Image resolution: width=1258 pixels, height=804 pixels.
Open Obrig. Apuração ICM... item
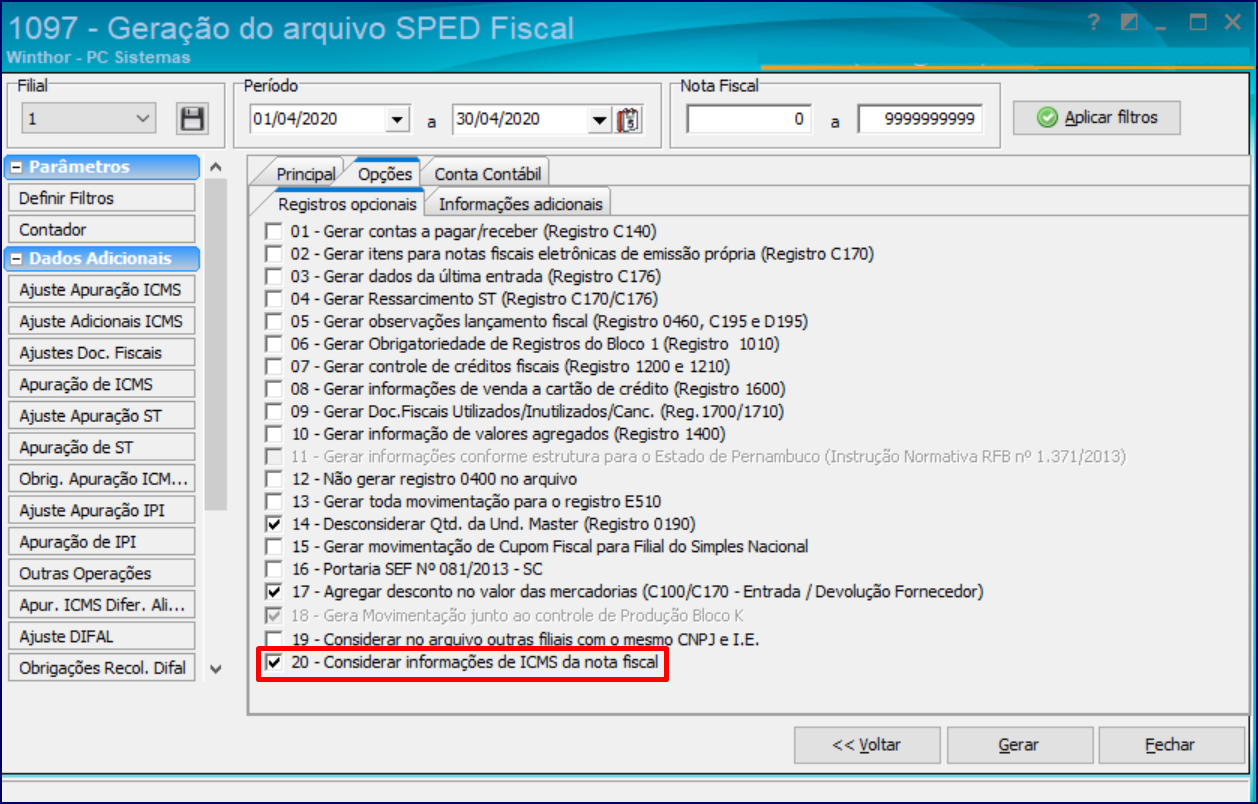pos(101,479)
